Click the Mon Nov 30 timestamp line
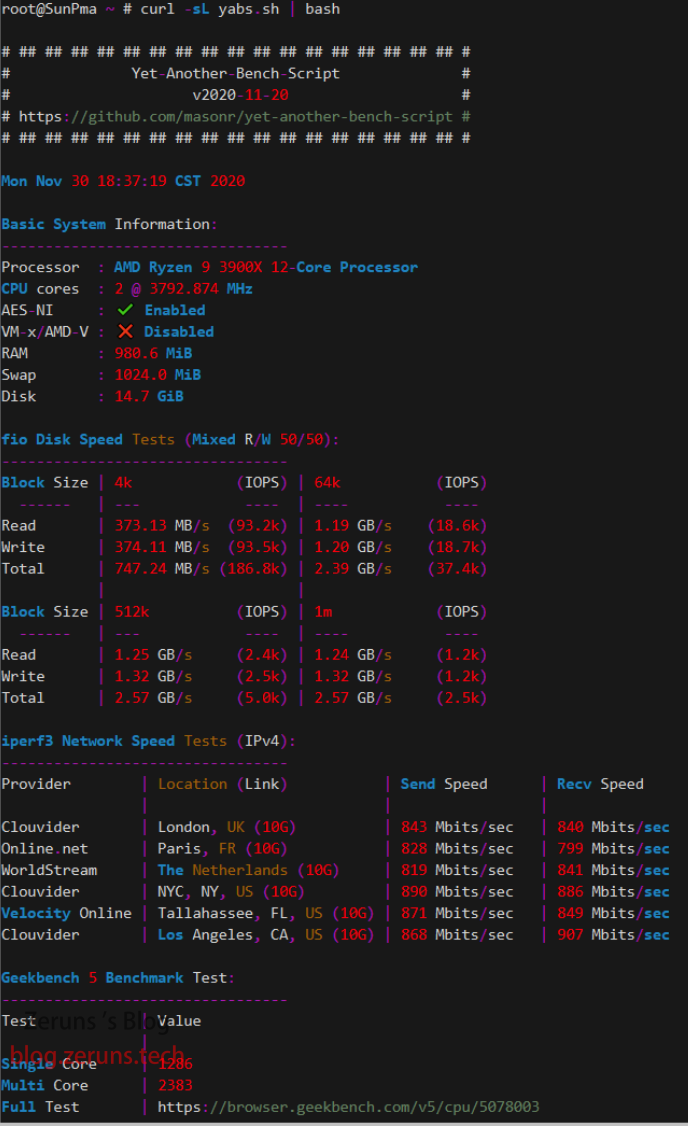 (x=123, y=181)
